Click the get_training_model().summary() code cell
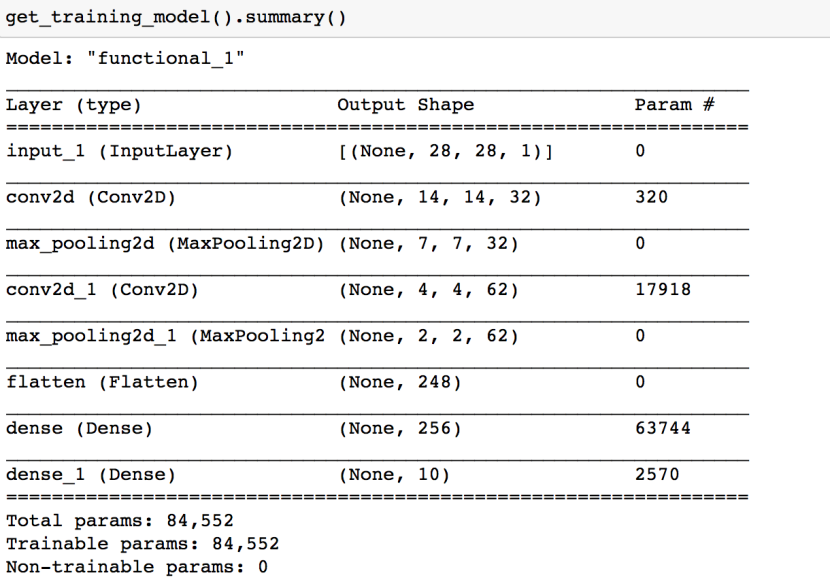This screenshot has height=587, width=830. point(415,18)
